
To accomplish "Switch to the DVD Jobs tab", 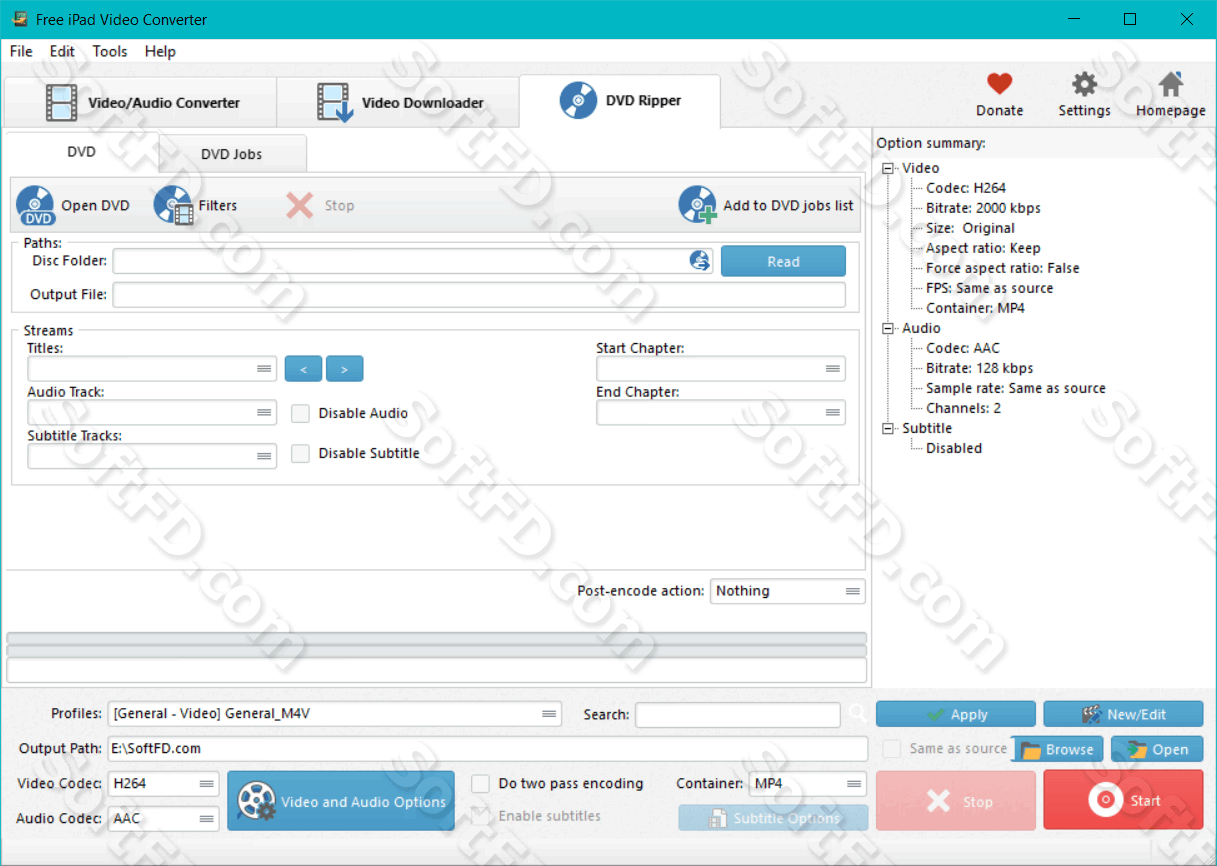I will click(232, 154).
